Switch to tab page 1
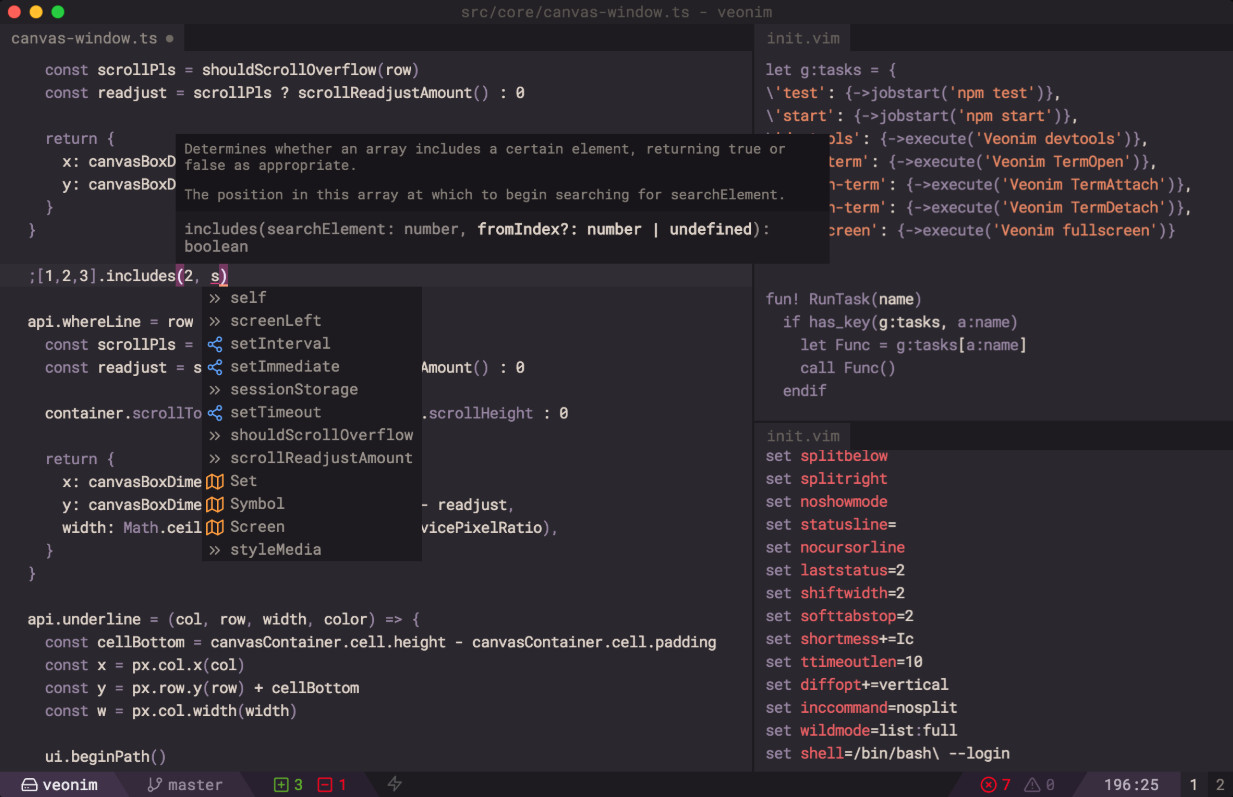Image resolution: width=1233 pixels, height=797 pixels. 1193,785
